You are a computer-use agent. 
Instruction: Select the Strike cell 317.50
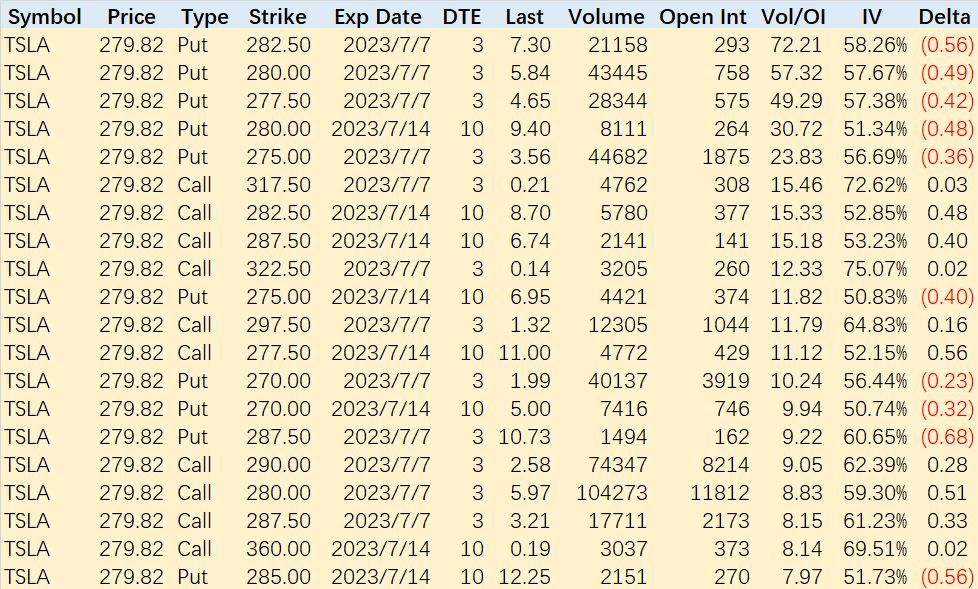coord(278,185)
